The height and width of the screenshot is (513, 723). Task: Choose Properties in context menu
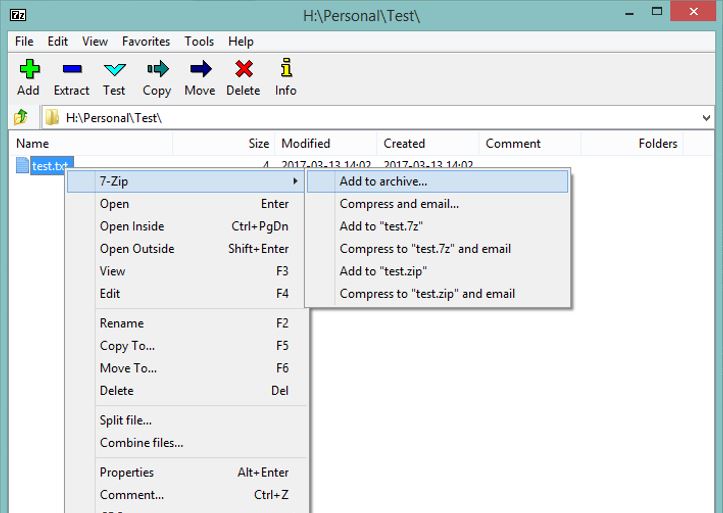click(187, 472)
